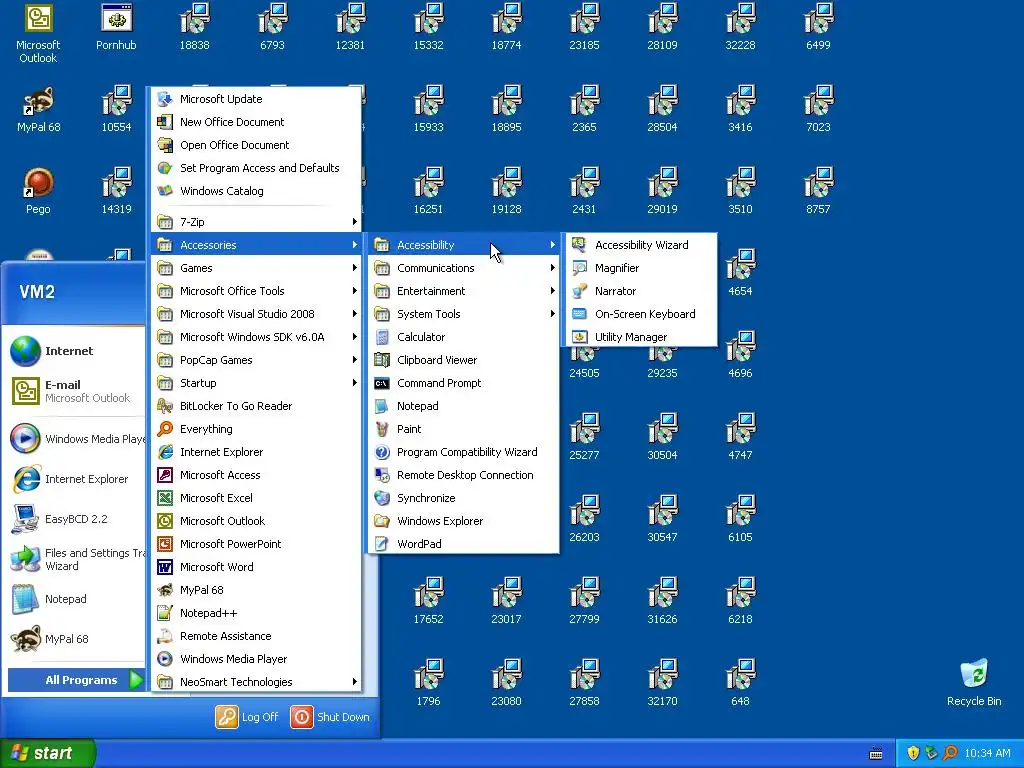Expand Microsoft Visual Studio 2008 folder

click(x=256, y=313)
